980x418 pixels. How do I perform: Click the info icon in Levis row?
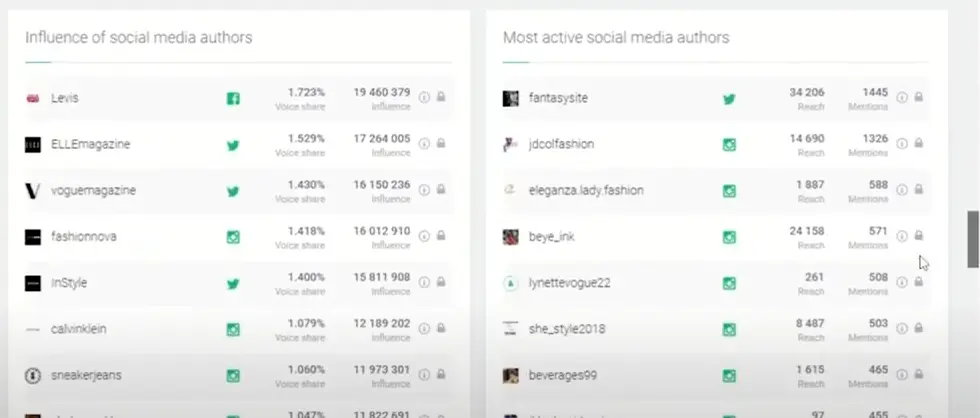pos(424,98)
